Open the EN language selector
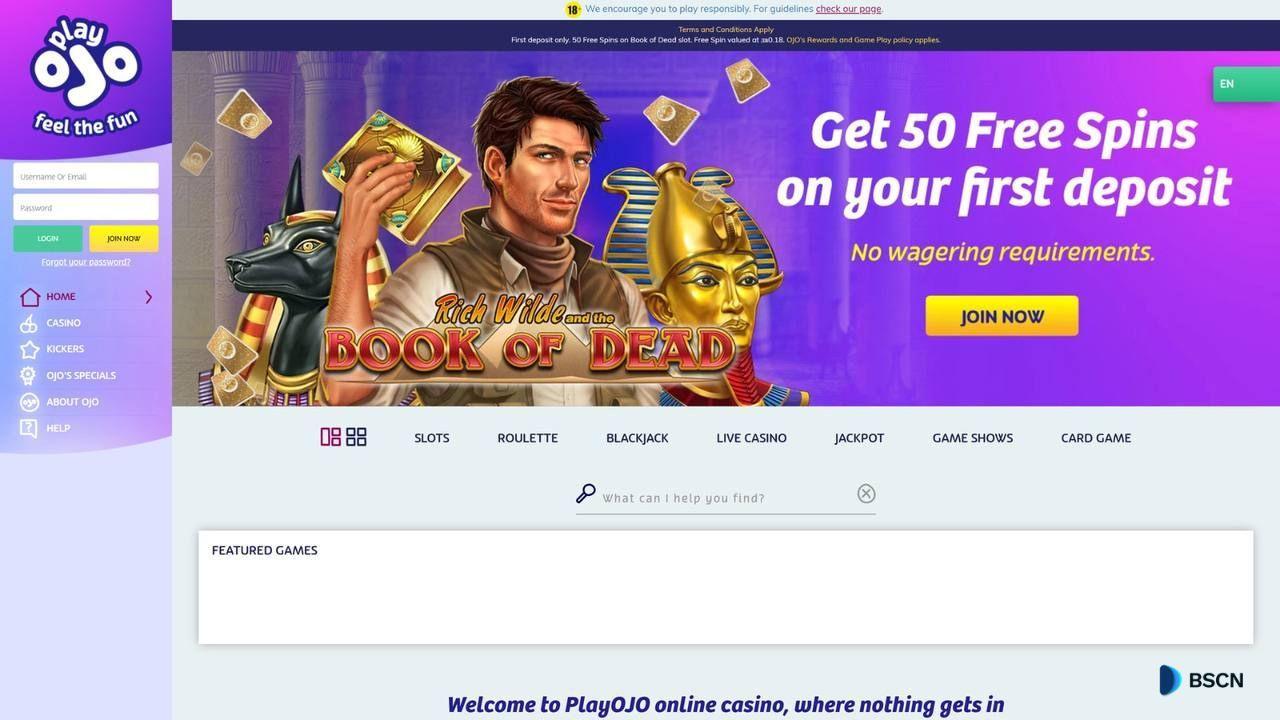 tap(1246, 84)
